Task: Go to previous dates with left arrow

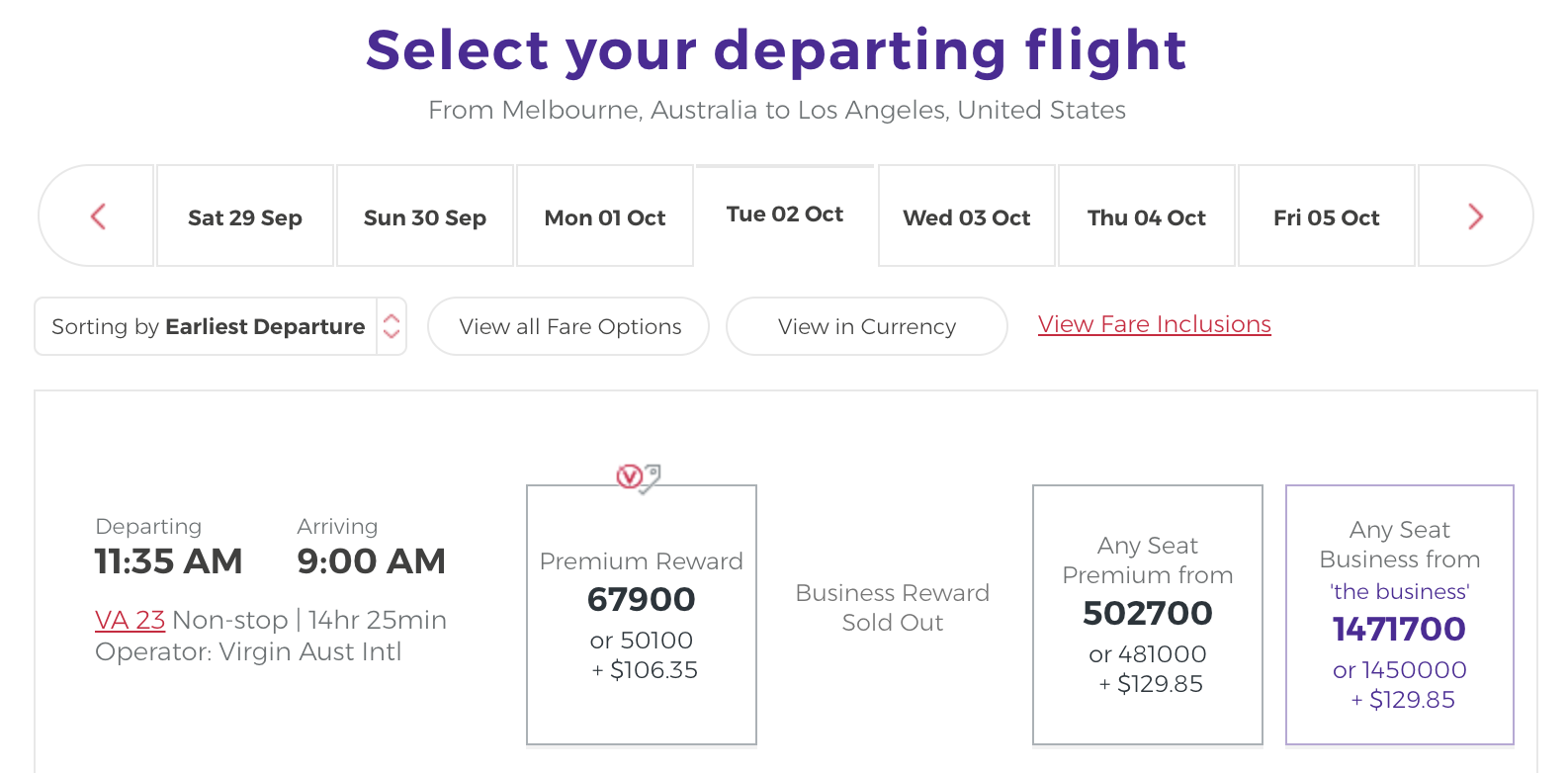Action: pos(98,216)
